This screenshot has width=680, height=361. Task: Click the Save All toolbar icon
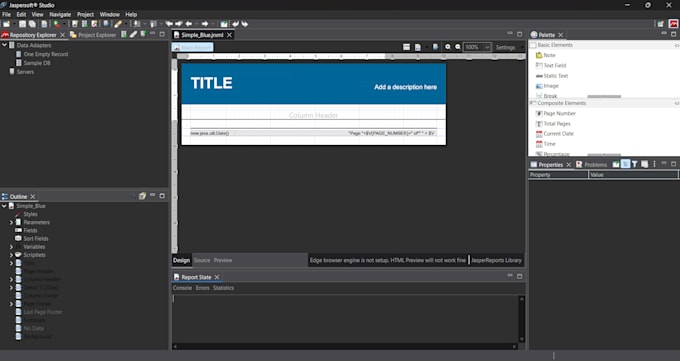(x=32, y=24)
